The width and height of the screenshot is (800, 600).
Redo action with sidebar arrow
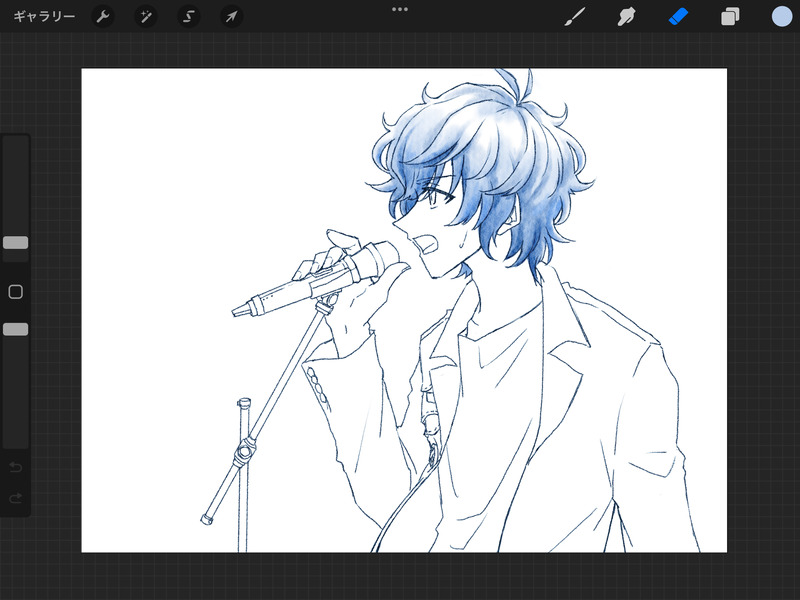click(x=16, y=498)
